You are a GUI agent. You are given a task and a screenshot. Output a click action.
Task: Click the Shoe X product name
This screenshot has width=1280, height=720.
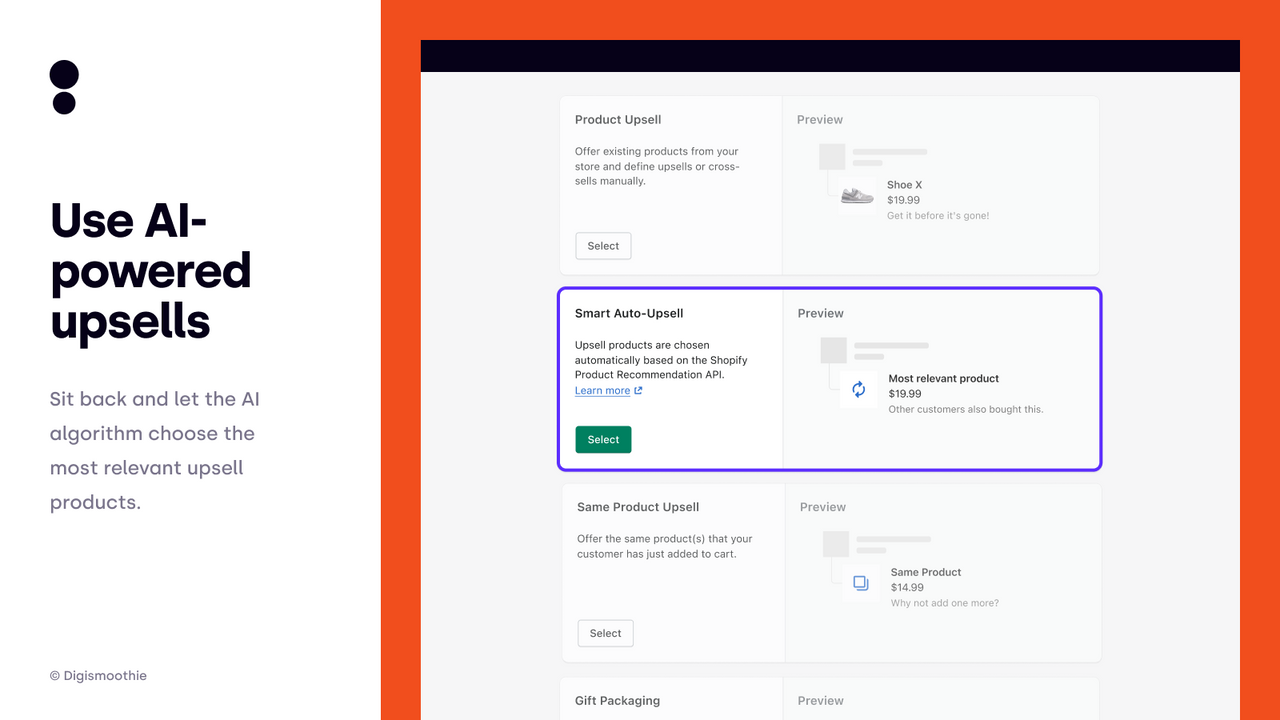point(904,185)
